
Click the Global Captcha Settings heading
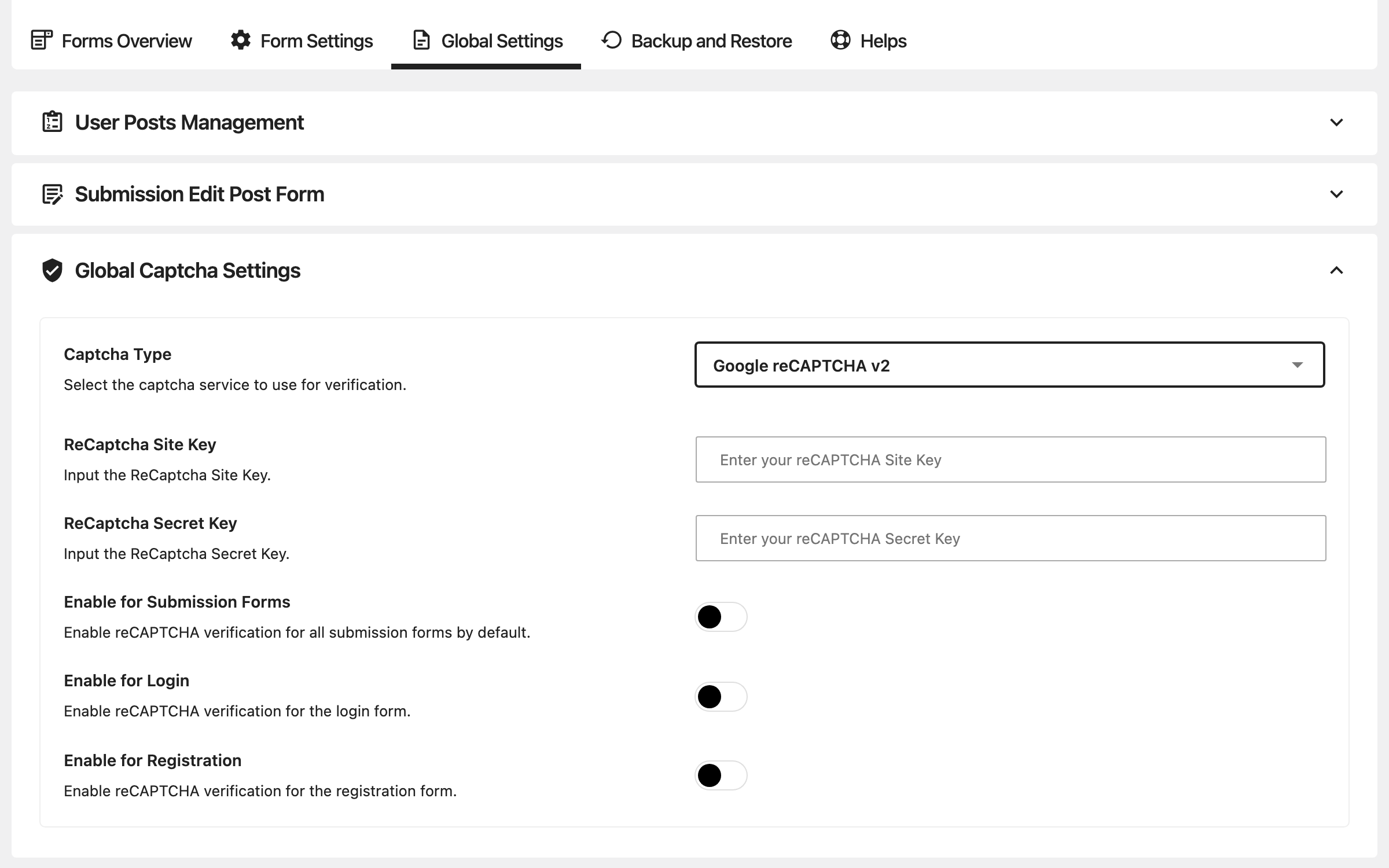pos(188,271)
